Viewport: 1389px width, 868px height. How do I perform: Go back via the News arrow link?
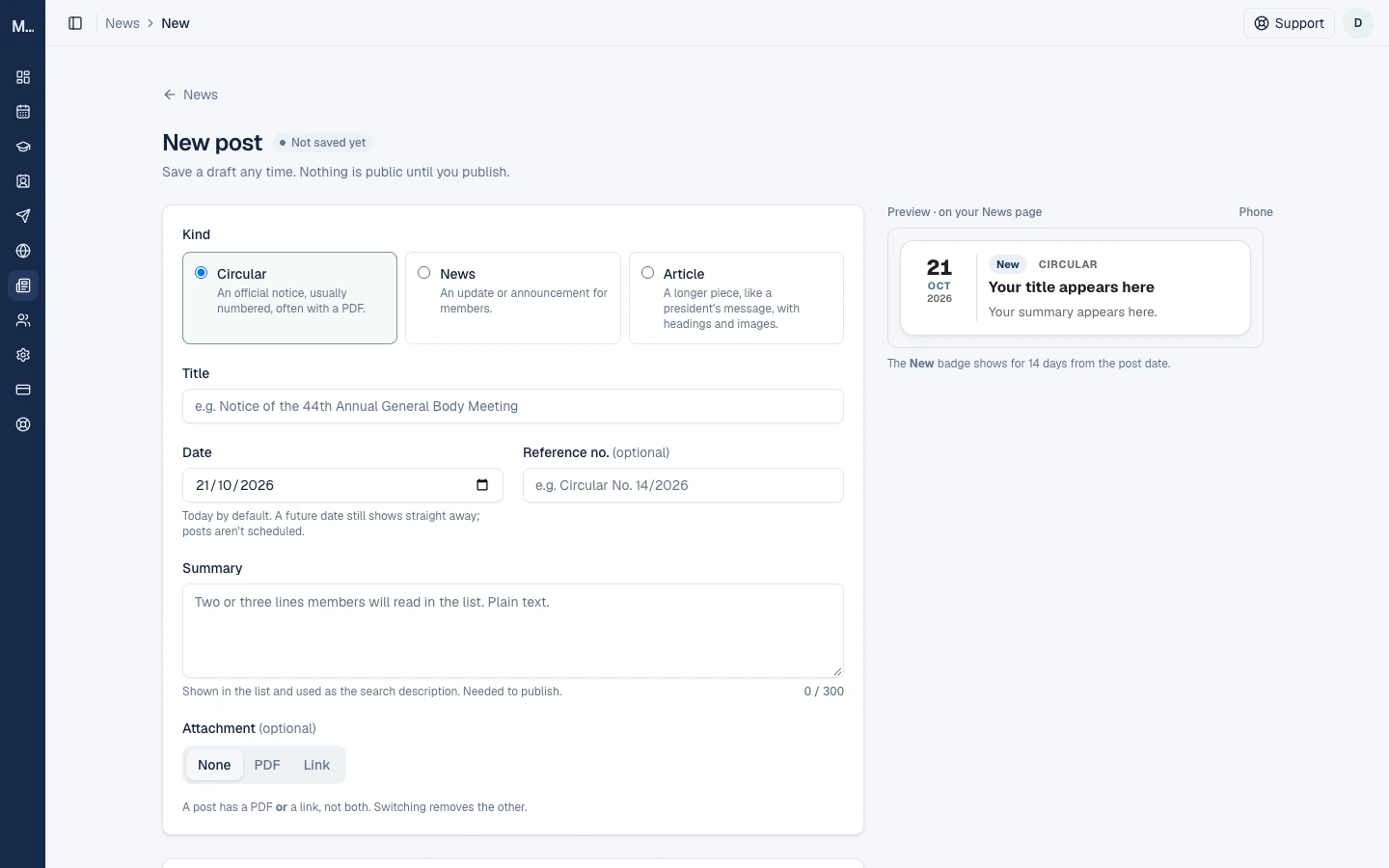(190, 95)
